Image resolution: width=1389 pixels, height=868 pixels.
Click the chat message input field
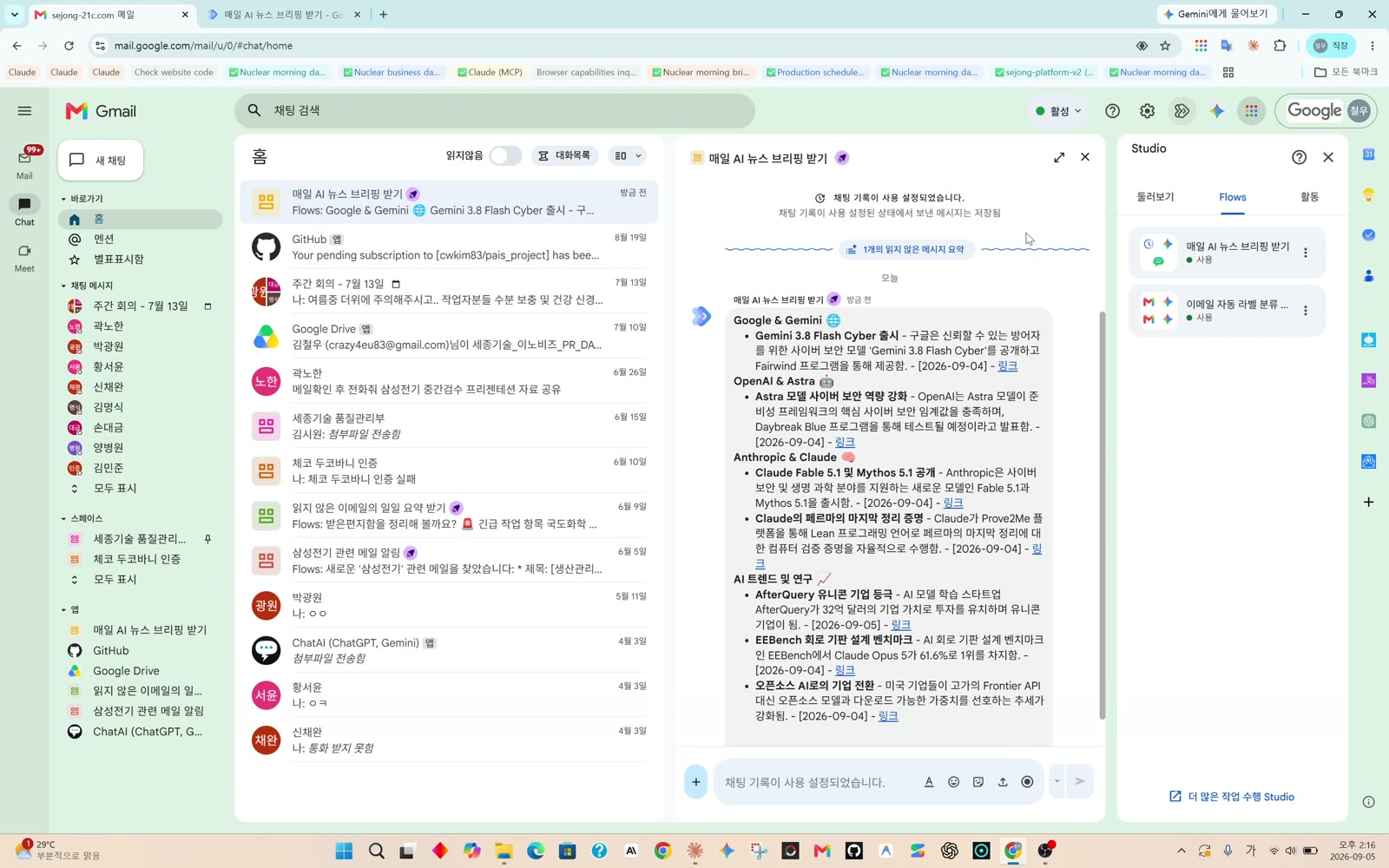click(816, 782)
